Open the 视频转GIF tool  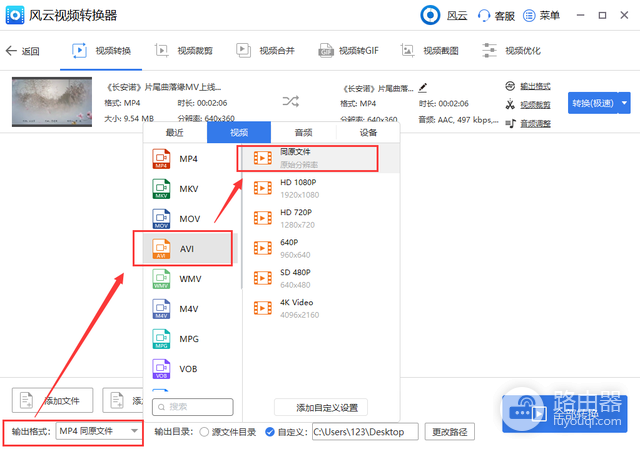click(x=348, y=51)
